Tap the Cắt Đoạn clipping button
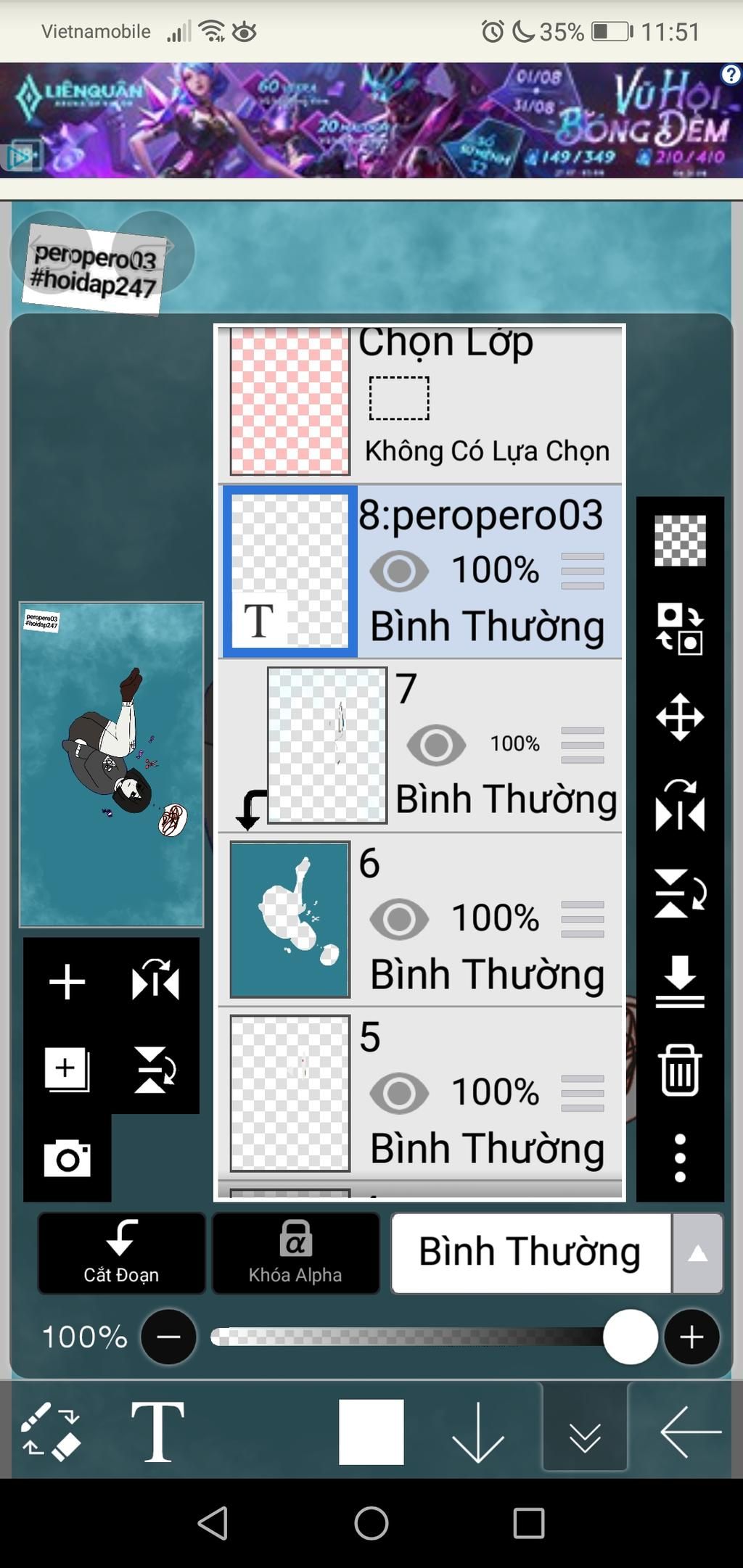Image resolution: width=743 pixels, height=1568 pixels. [121, 1253]
